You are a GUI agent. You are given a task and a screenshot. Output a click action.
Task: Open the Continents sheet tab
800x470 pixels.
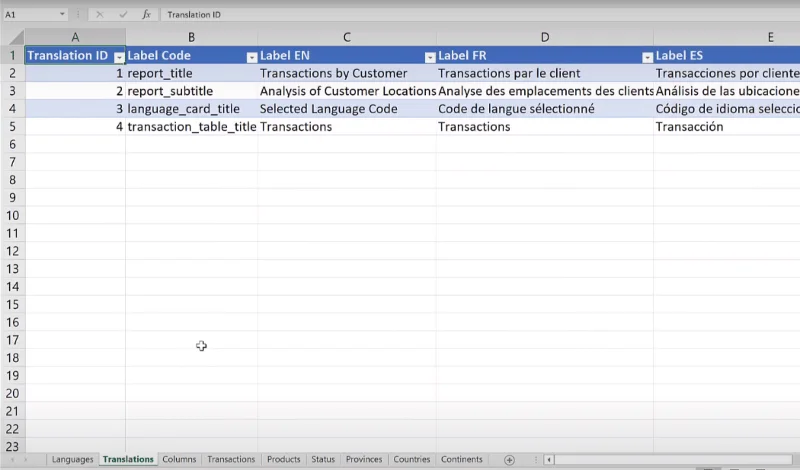coord(462,459)
